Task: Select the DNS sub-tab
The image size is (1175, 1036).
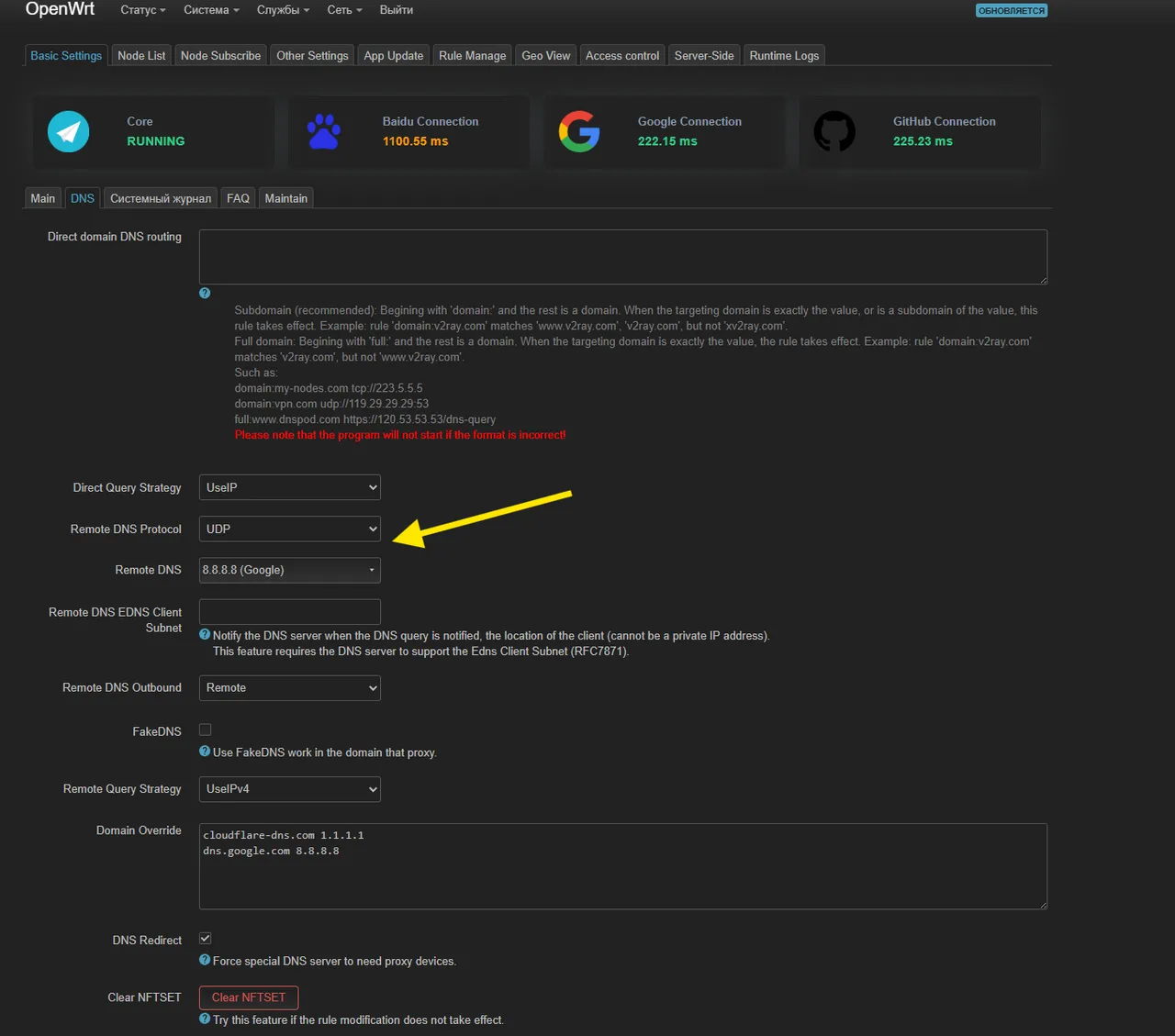Action: click(83, 198)
